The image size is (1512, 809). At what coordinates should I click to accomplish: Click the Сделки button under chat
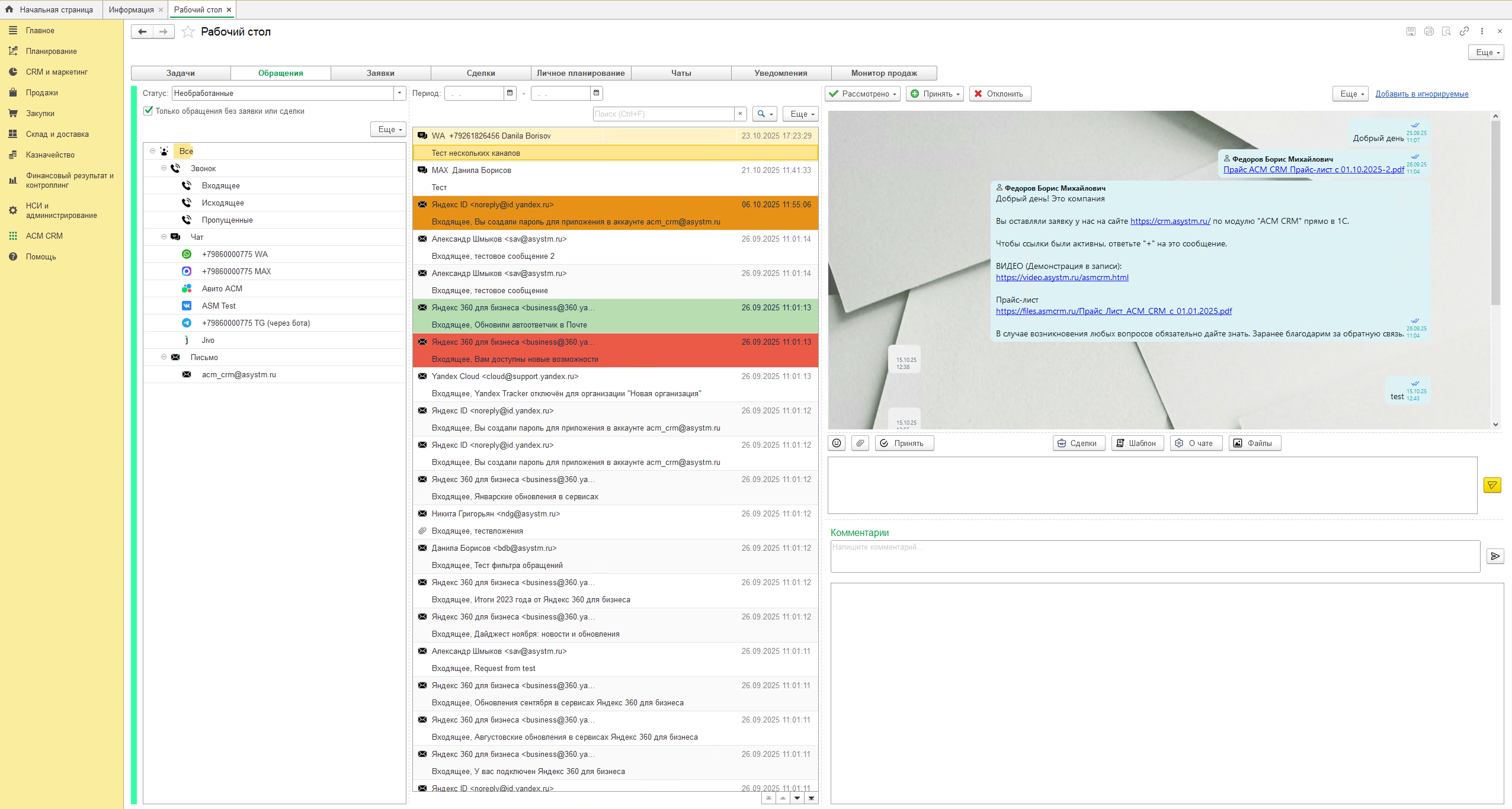[1079, 443]
